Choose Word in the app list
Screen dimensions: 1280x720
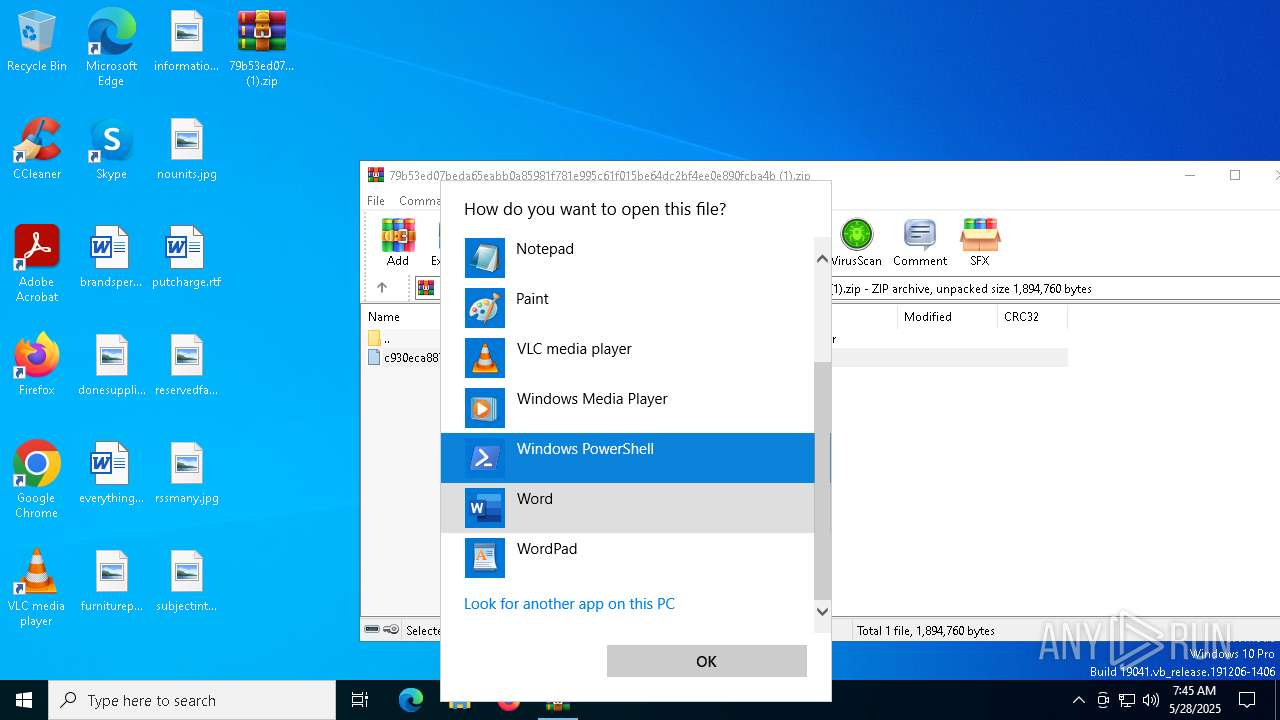(627, 508)
